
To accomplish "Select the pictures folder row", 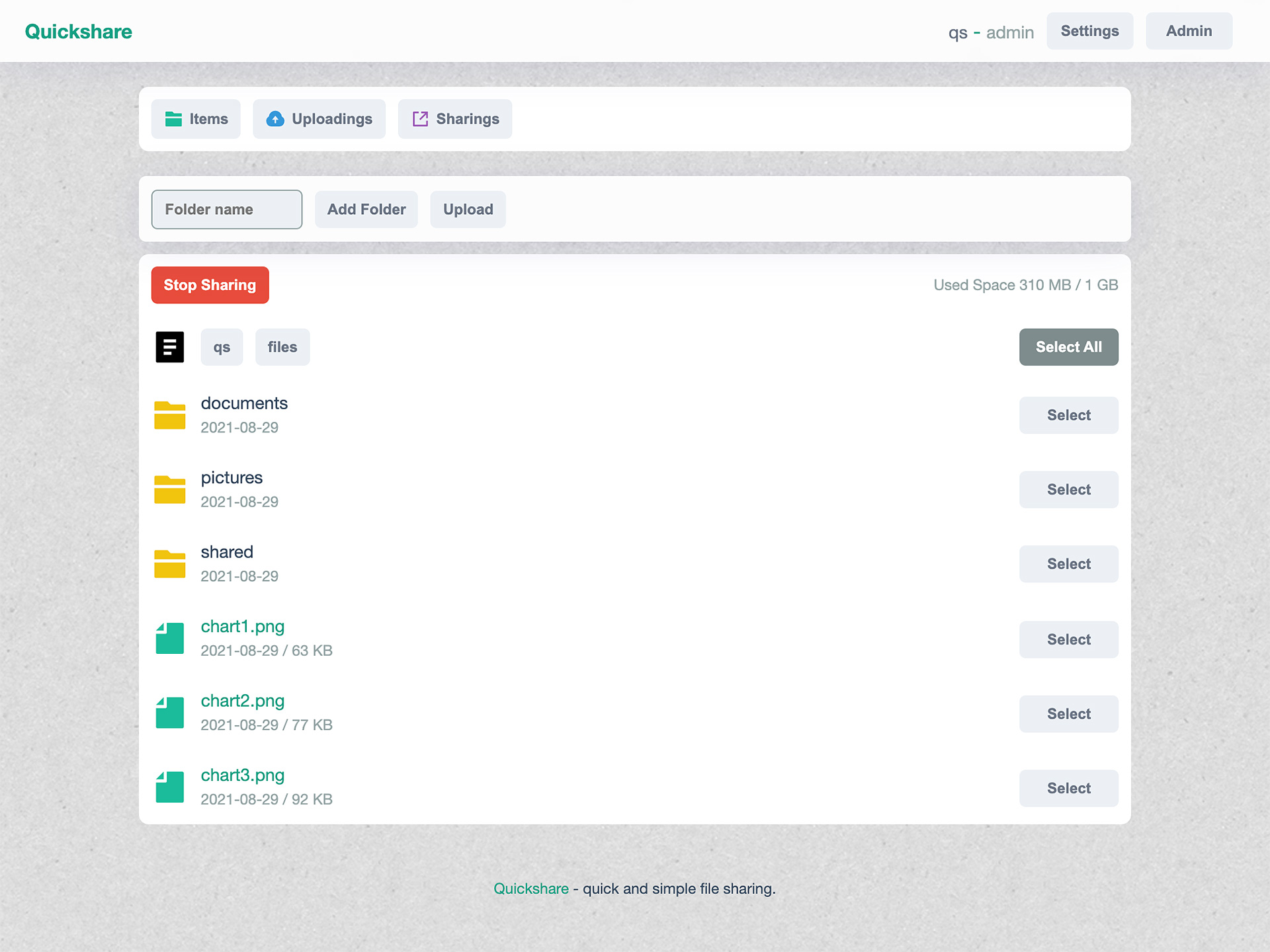I will pyautogui.click(x=1069, y=490).
